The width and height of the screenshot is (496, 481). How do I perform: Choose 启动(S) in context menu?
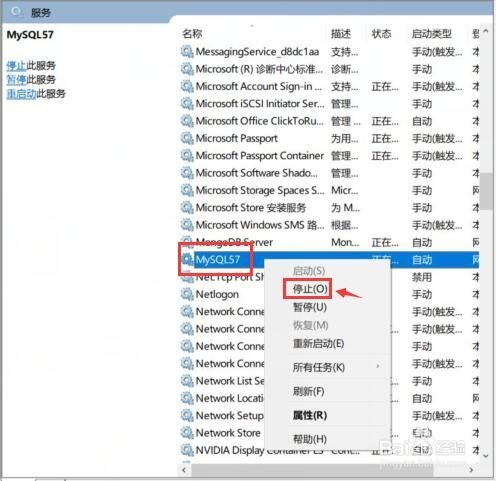coord(309,271)
